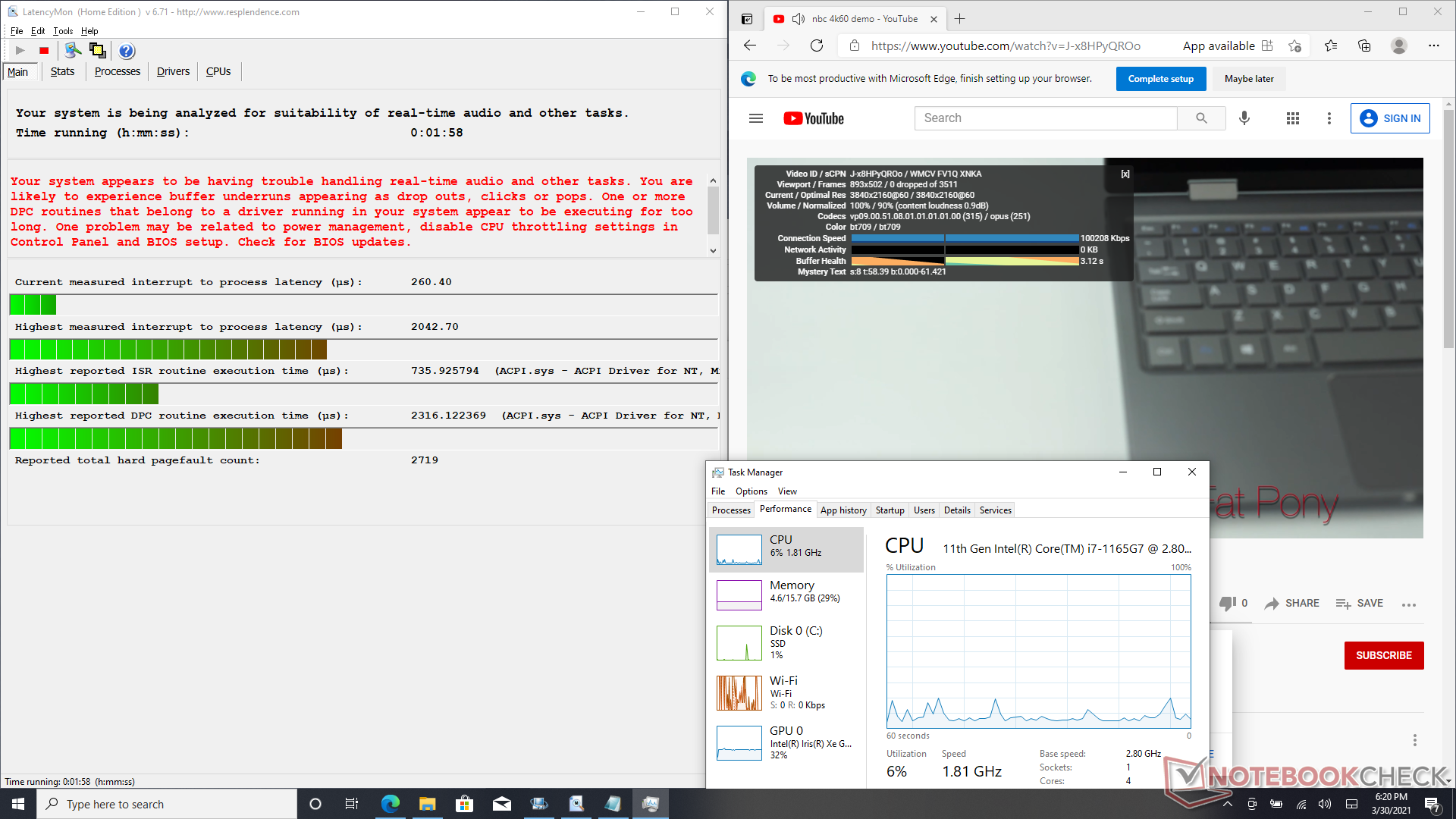Close the stats for nerds overlay
Image resolution: width=1456 pixels, height=819 pixels.
click(1125, 174)
